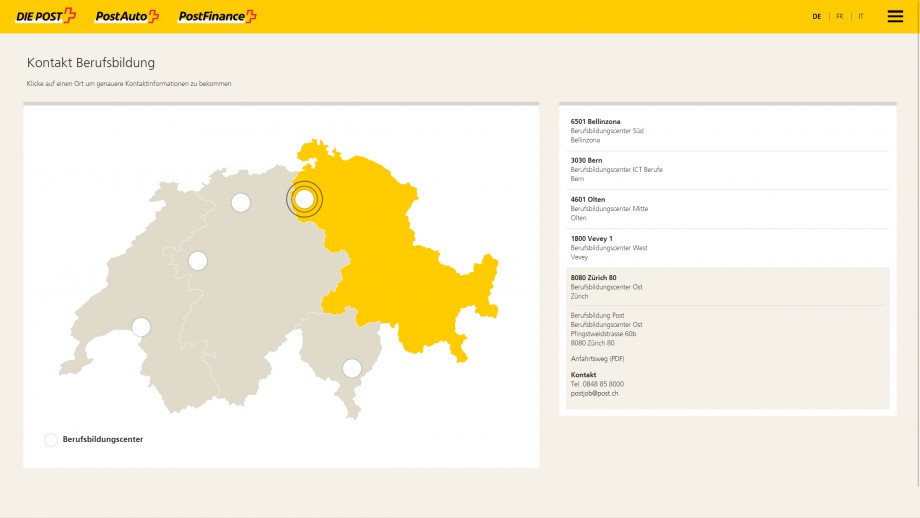The height and width of the screenshot is (518, 920).
Task: Switch site language to FR
Action: pyautogui.click(x=840, y=17)
